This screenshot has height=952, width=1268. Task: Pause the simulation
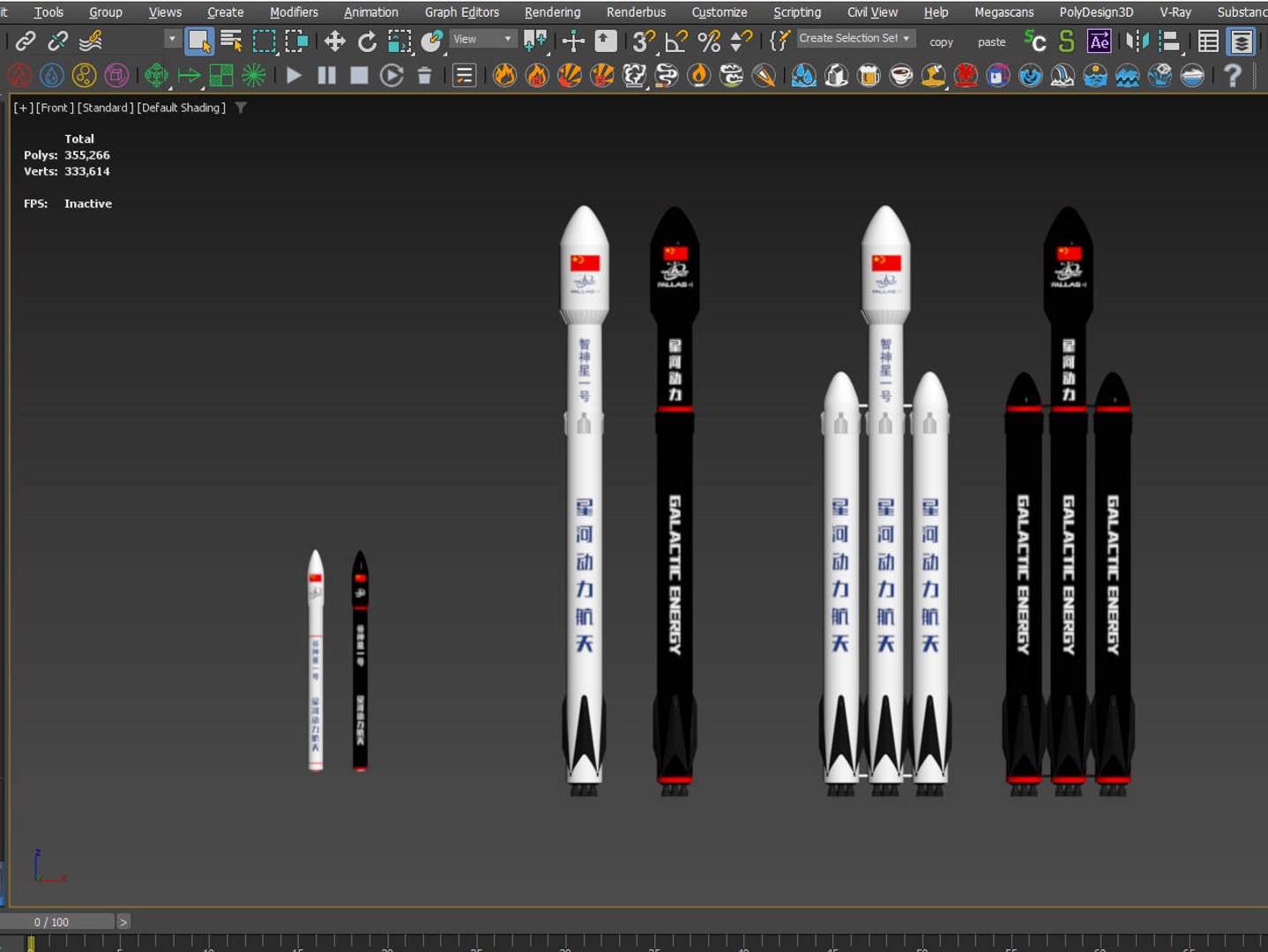point(327,76)
